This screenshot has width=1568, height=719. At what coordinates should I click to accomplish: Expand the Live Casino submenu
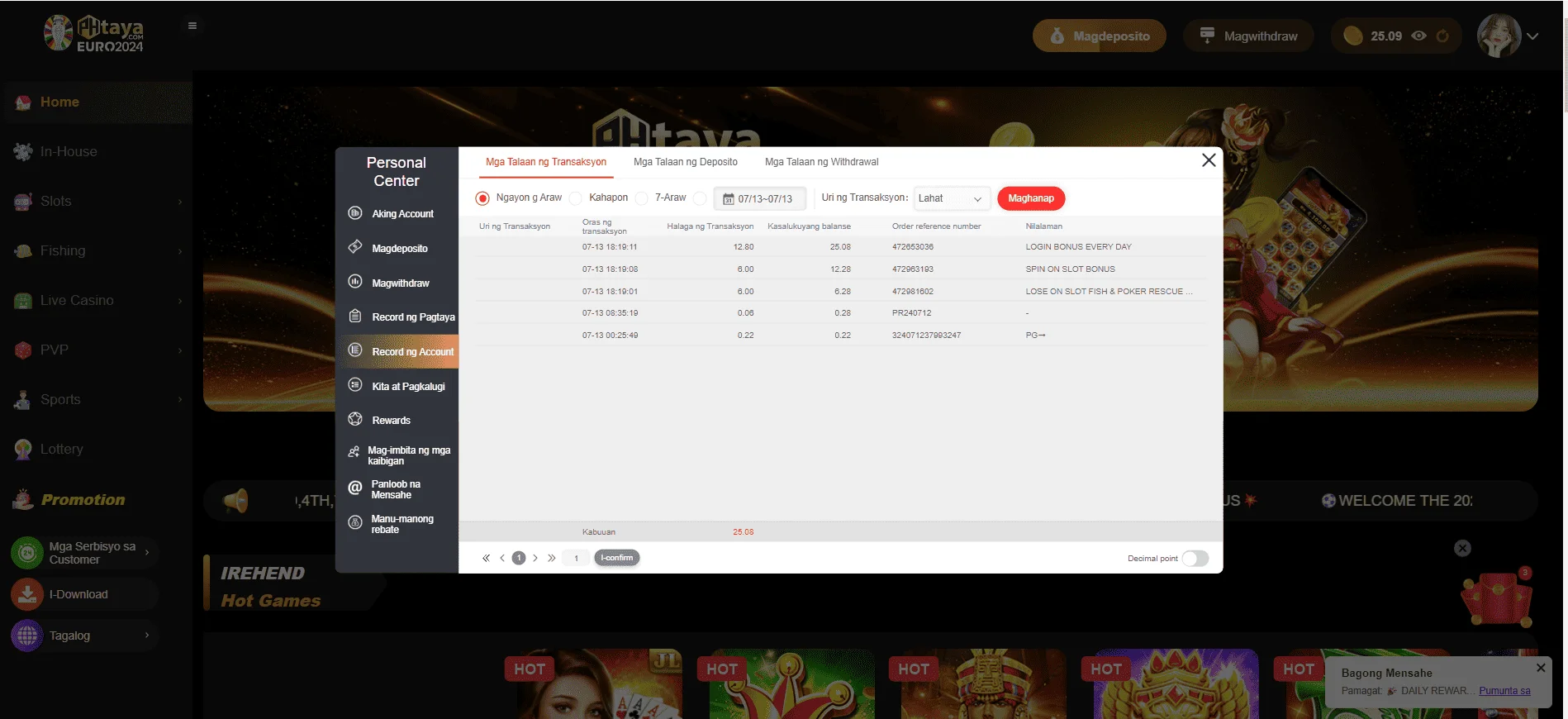tap(180, 301)
